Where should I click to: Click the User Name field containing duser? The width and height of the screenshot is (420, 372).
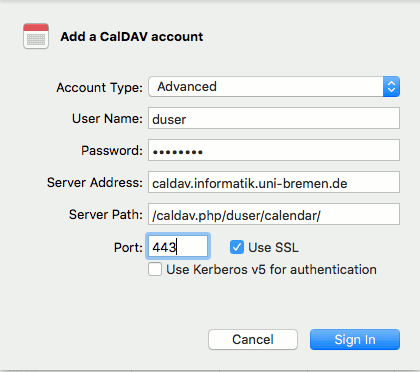274,118
